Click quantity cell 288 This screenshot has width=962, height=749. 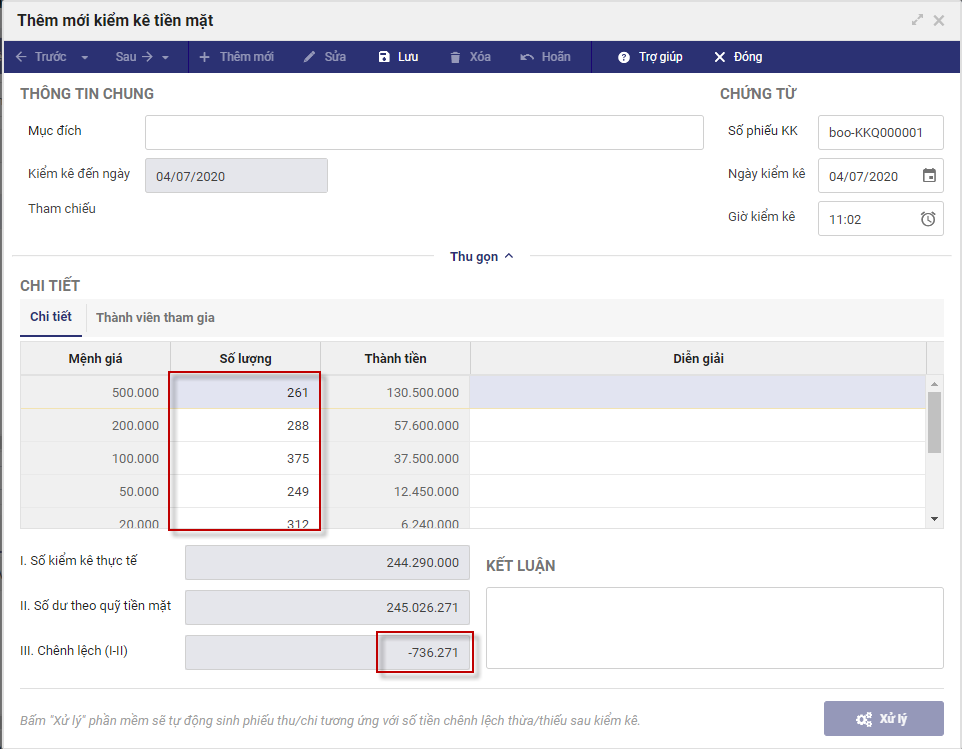pos(245,425)
